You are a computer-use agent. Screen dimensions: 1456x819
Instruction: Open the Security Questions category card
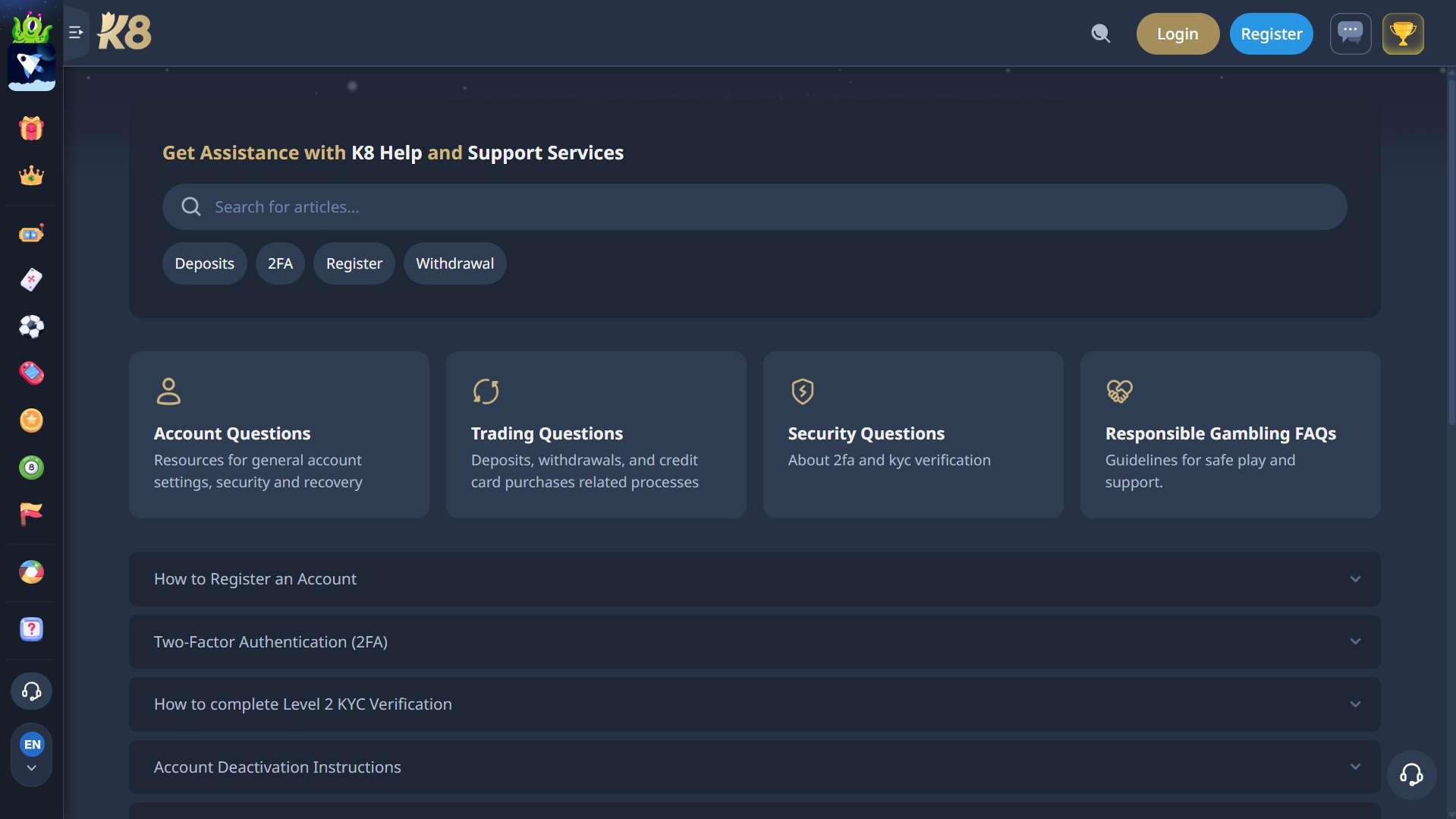[x=913, y=435]
